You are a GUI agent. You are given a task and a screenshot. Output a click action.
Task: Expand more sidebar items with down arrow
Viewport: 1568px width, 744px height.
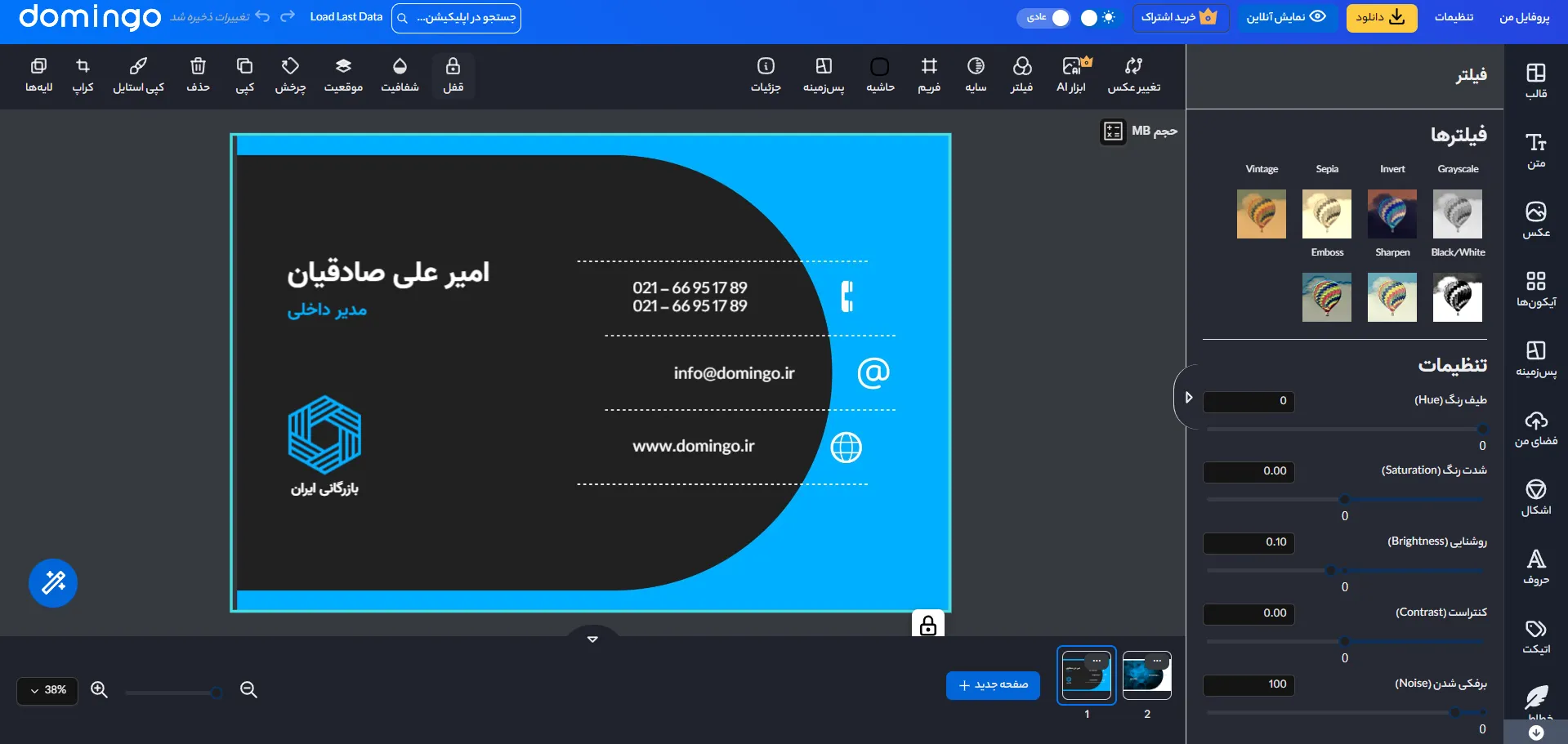point(1535,733)
